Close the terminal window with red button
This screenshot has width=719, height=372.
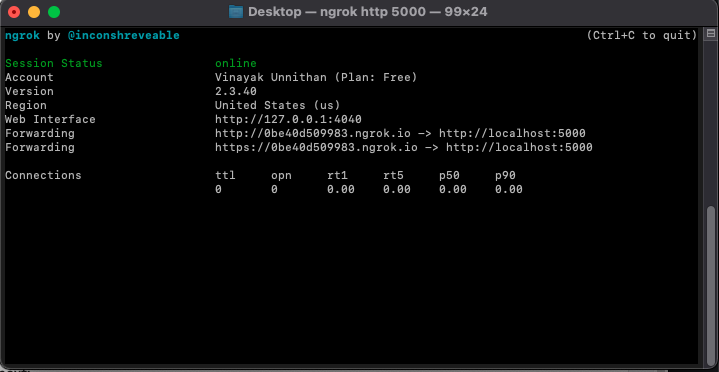[14, 12]
